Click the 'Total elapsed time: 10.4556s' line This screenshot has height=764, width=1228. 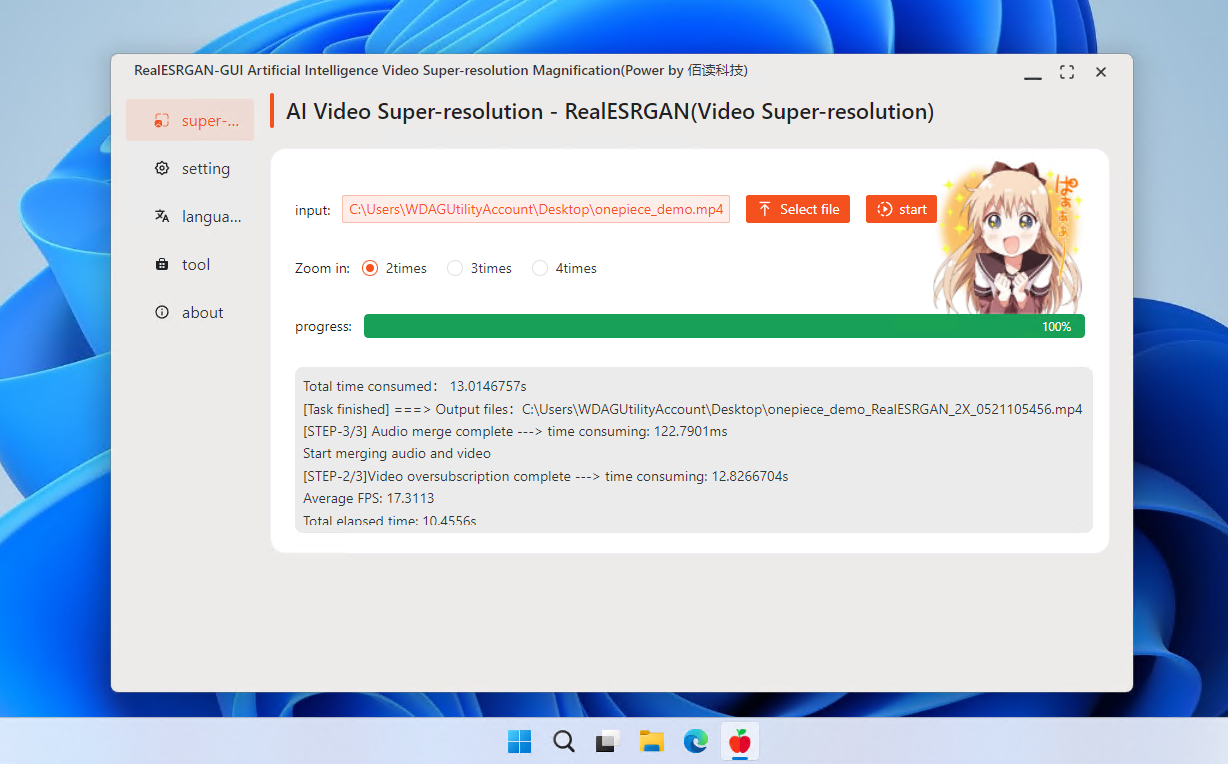pyautogui.click(x=390, y=520)
